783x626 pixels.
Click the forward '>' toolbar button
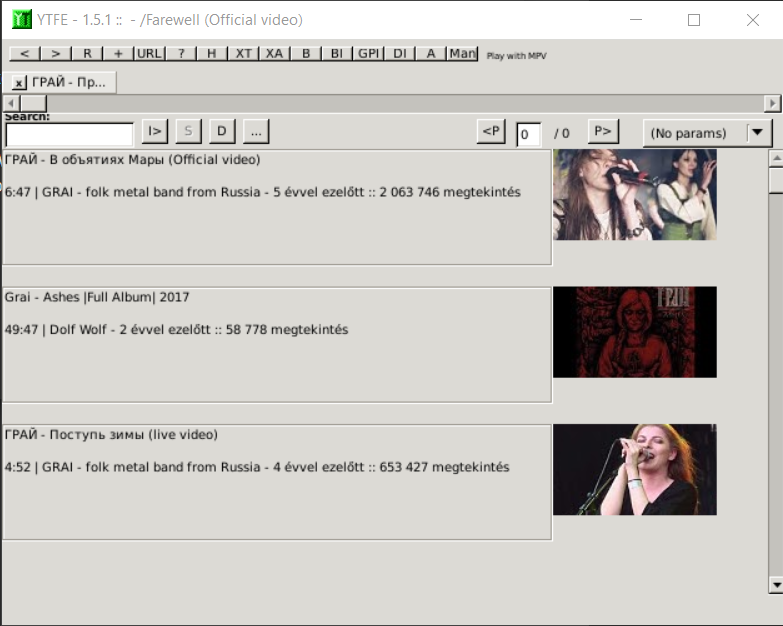click(x=55, y=54)
